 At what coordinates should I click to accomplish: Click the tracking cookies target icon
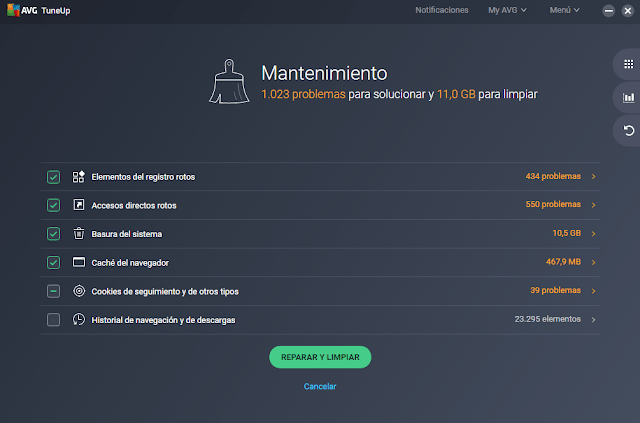[79, 291]
